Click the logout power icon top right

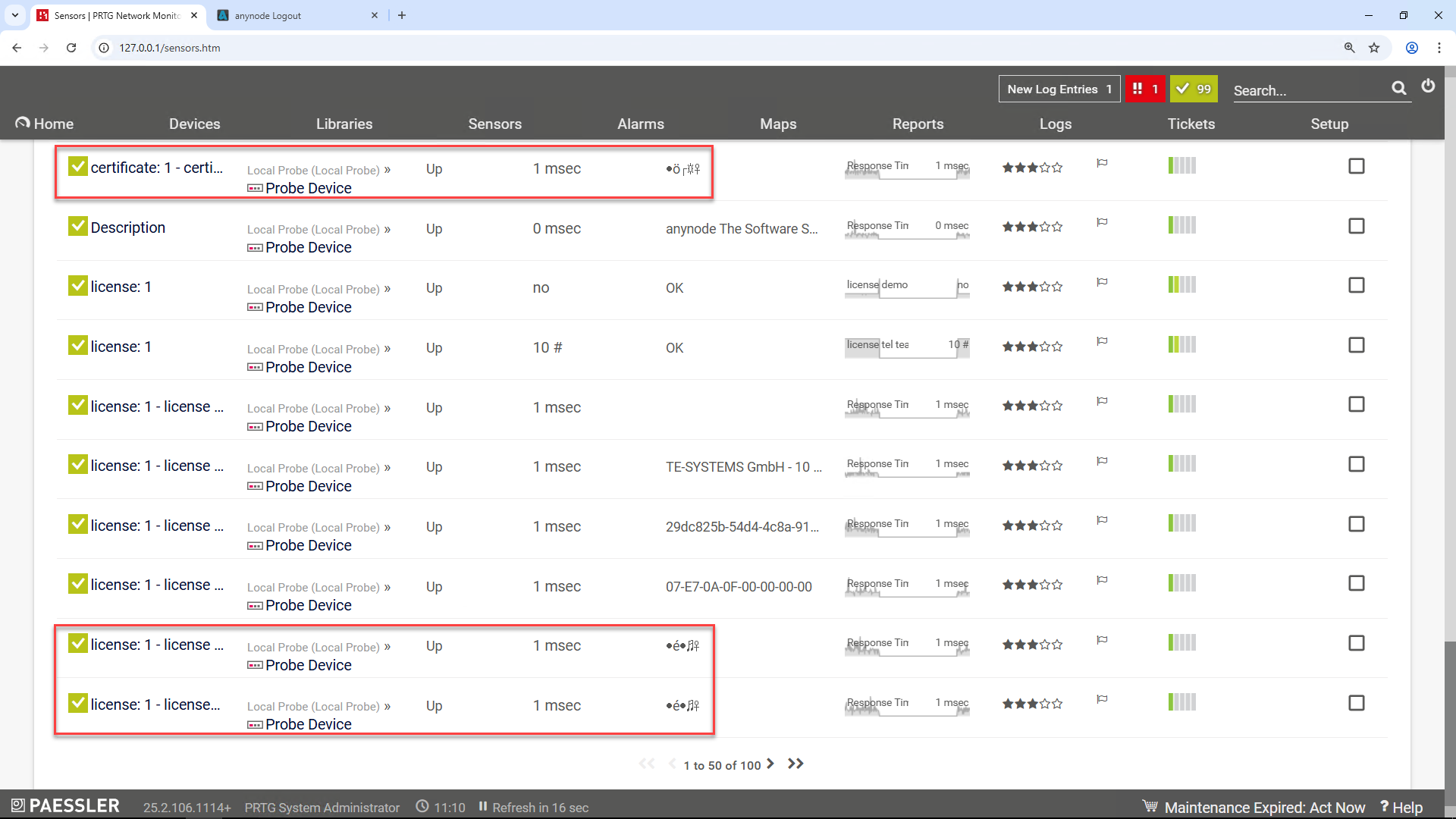tap(1429, 86)
